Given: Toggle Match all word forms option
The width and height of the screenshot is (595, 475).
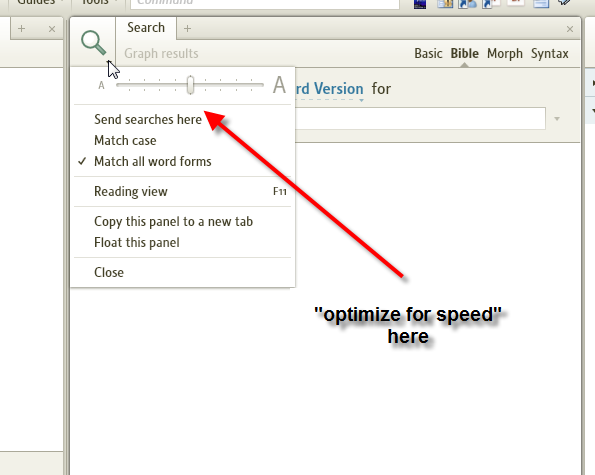Looking at the screenshot, I should click(x=153, y=161).
